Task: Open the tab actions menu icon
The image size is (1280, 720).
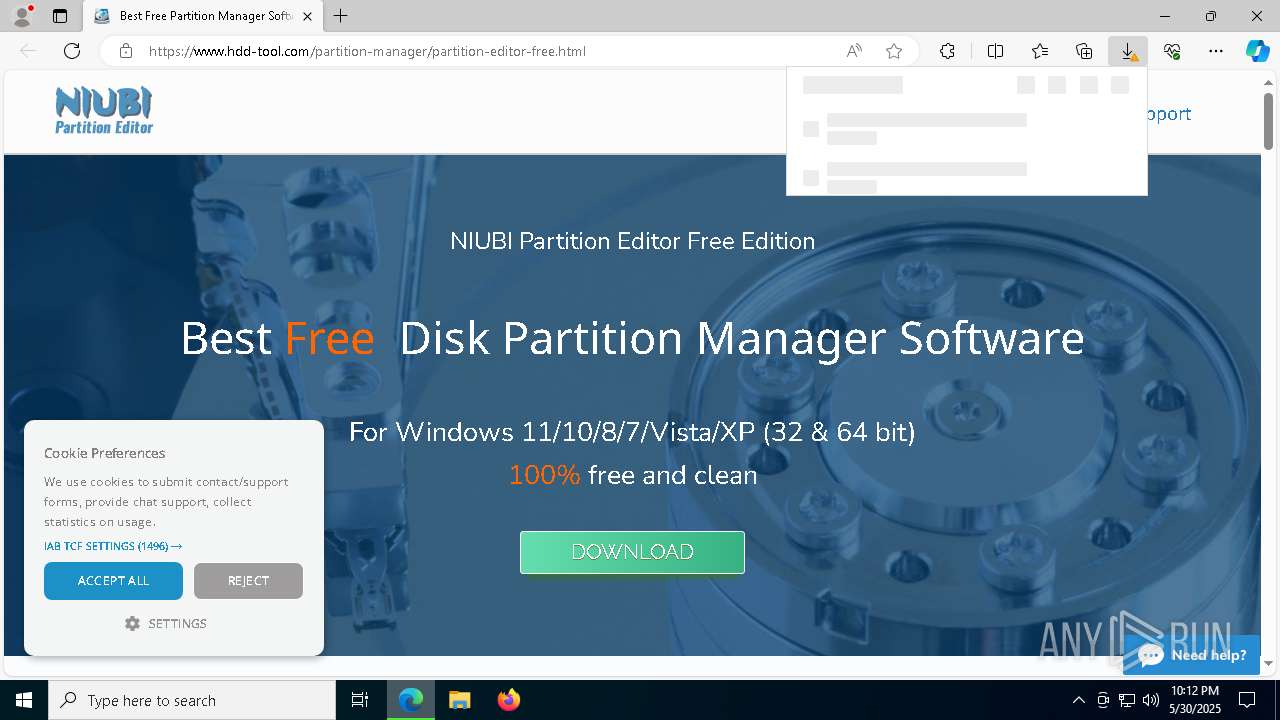Action: coord(60,16)
